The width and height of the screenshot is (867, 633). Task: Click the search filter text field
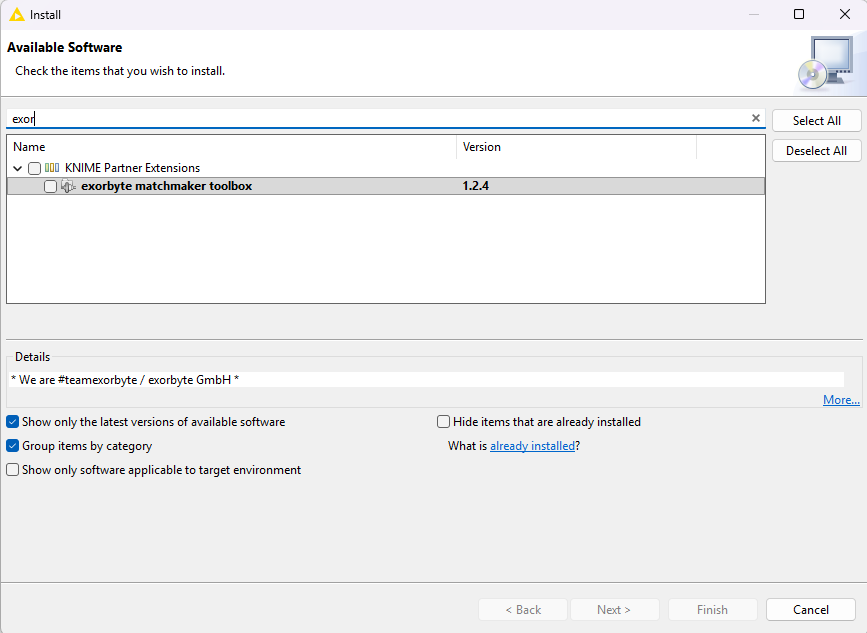(x=380, y=118)
